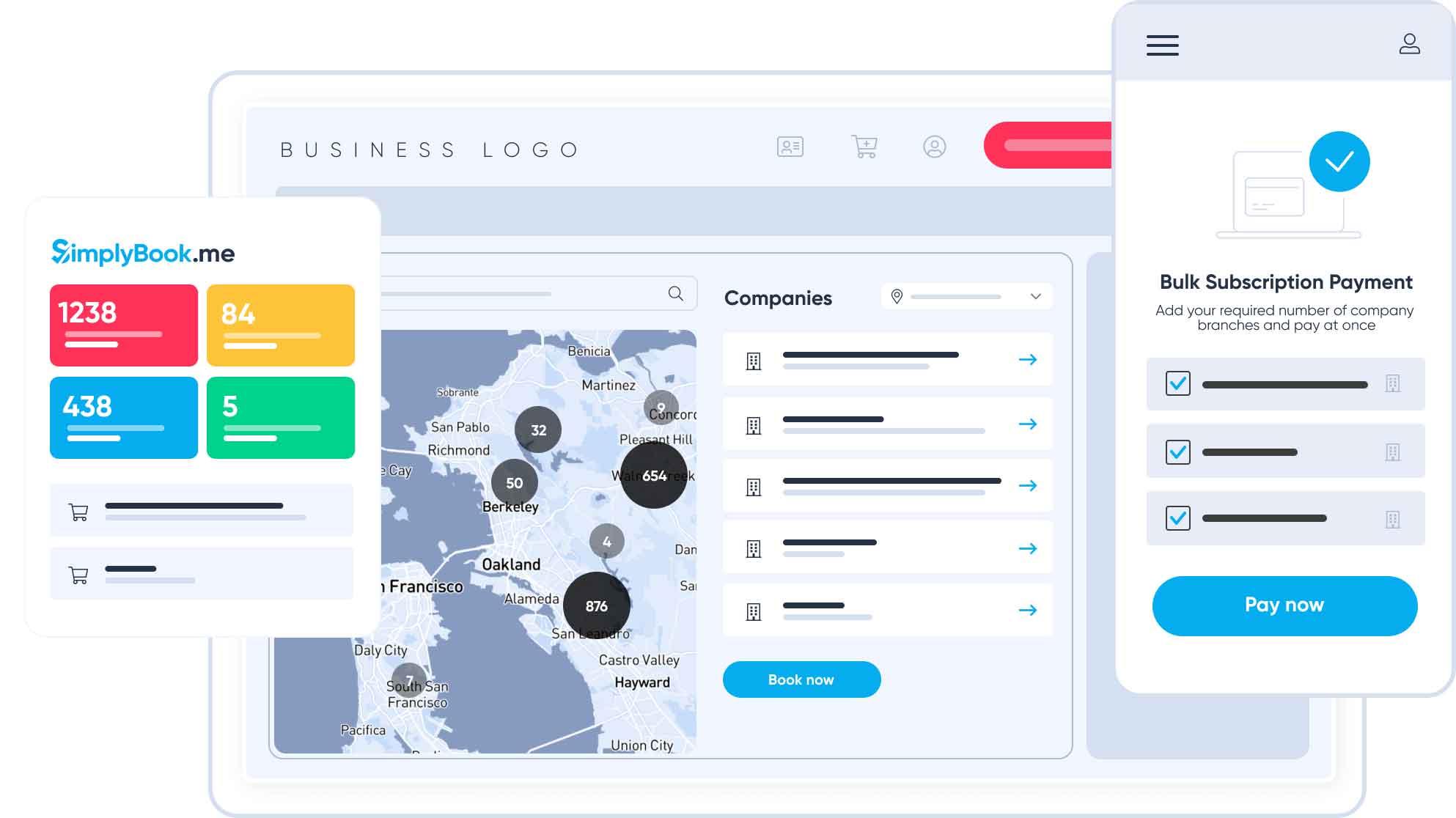This screenshot has width=1456, height=818.
Task: Open the red 1238 stat card
Action: point(124,325)
